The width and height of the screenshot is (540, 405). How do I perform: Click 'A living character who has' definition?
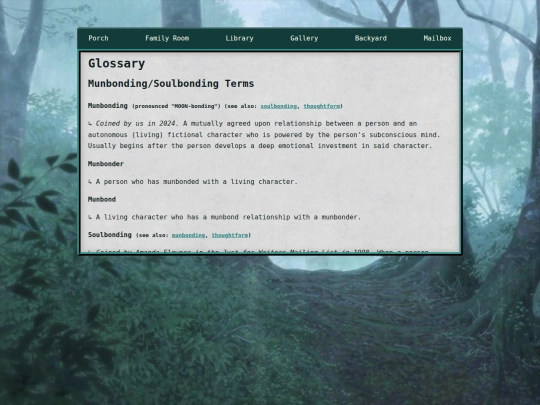pos(228,217)
